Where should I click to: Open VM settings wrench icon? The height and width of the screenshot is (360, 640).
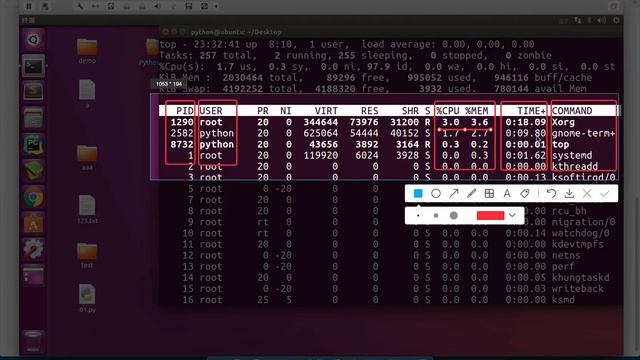coord(80,6)
